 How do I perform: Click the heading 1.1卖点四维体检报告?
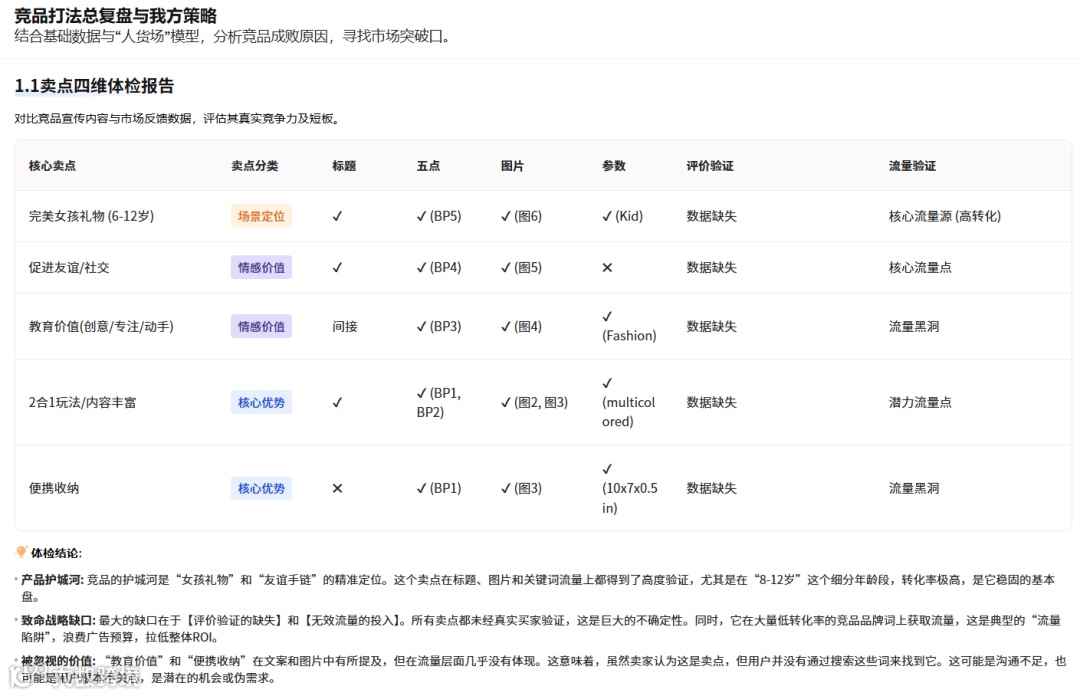coord(94,86)
